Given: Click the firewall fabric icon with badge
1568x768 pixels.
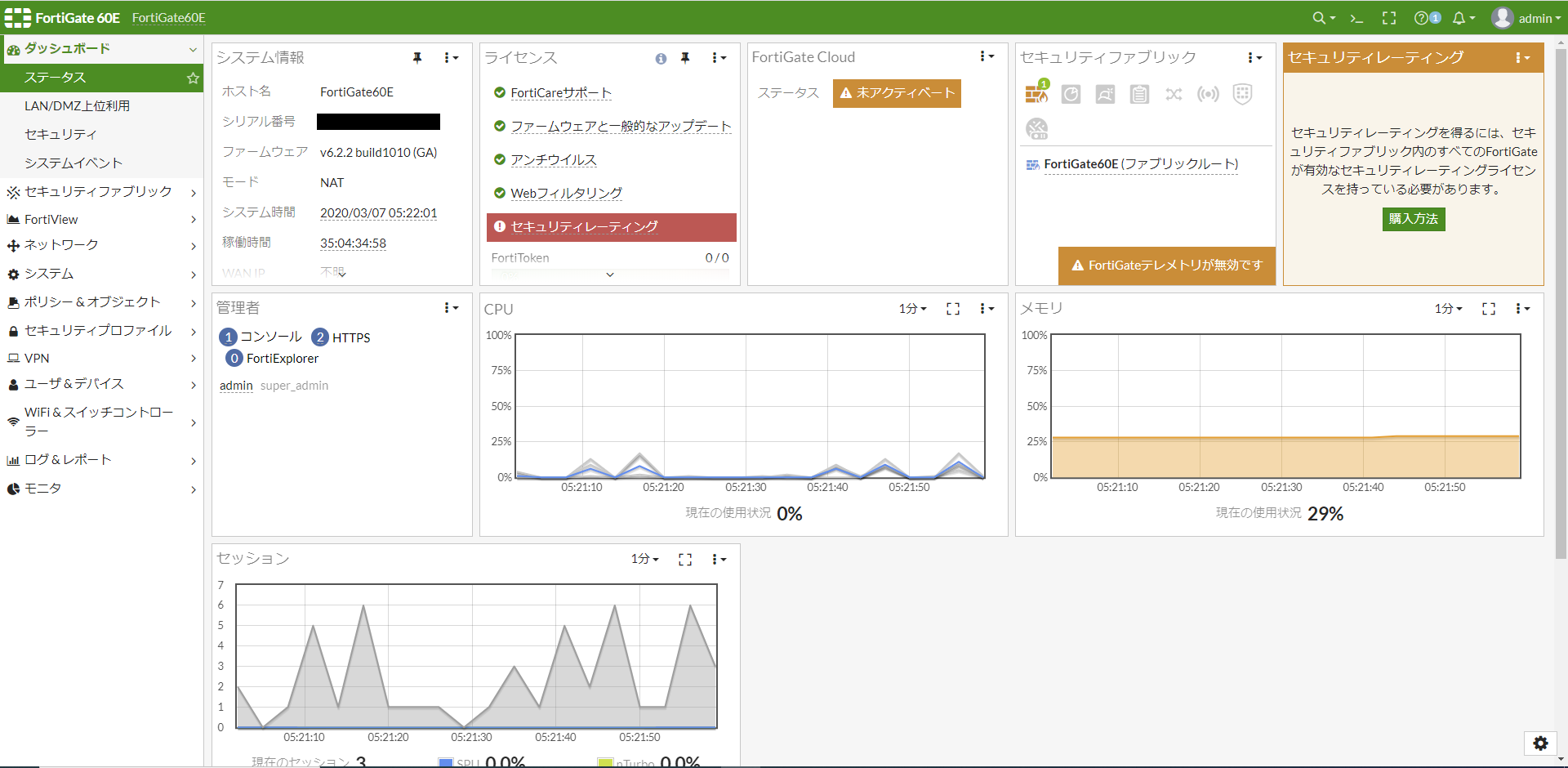Looking at the screenshot, I should (x=1037, y=93).
